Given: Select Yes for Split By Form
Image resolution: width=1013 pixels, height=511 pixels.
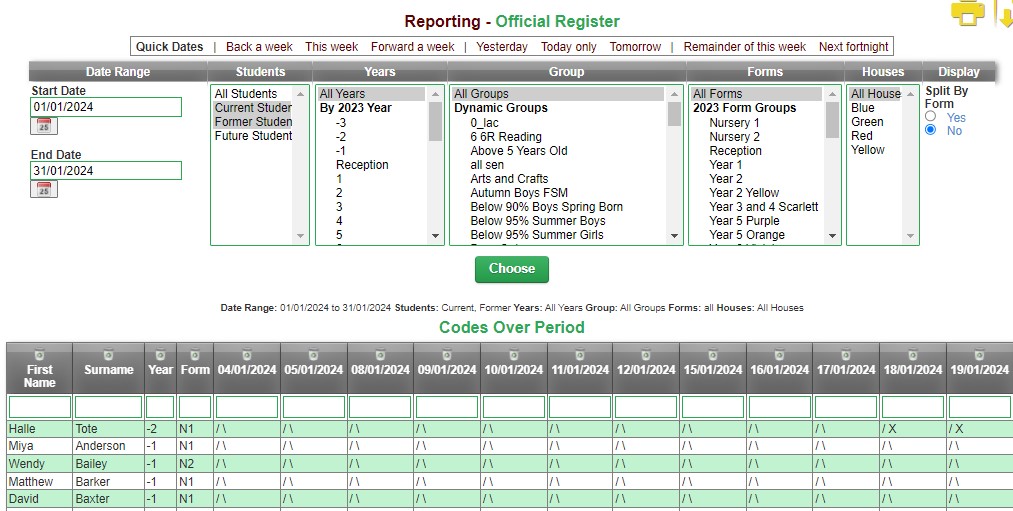Looking at the screenshot, I should pos(930,116).
